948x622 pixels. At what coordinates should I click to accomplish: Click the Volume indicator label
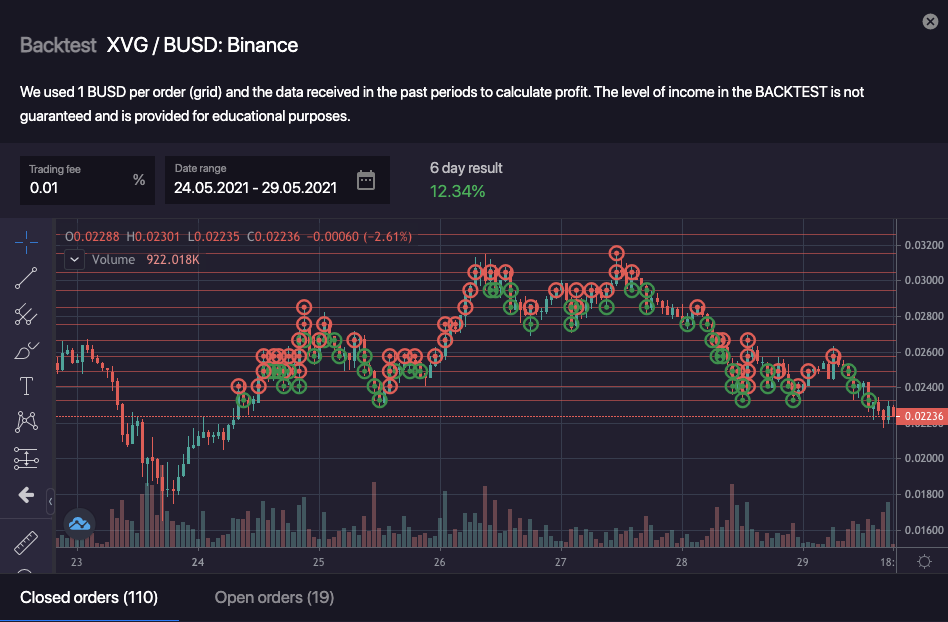coord(113,260)
